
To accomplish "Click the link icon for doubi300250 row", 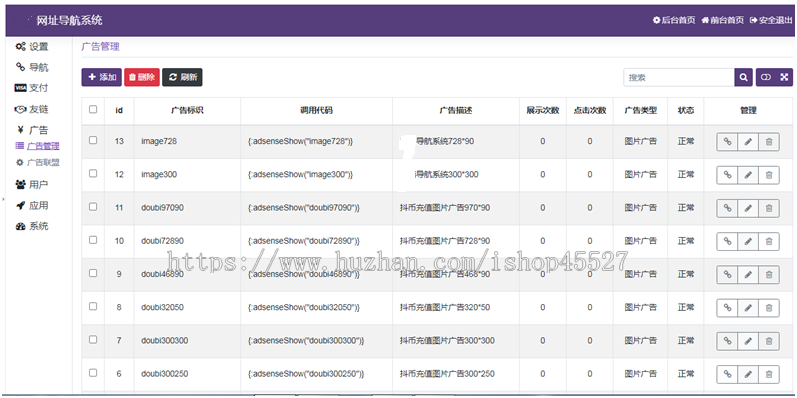I will (x=727, y=374).
